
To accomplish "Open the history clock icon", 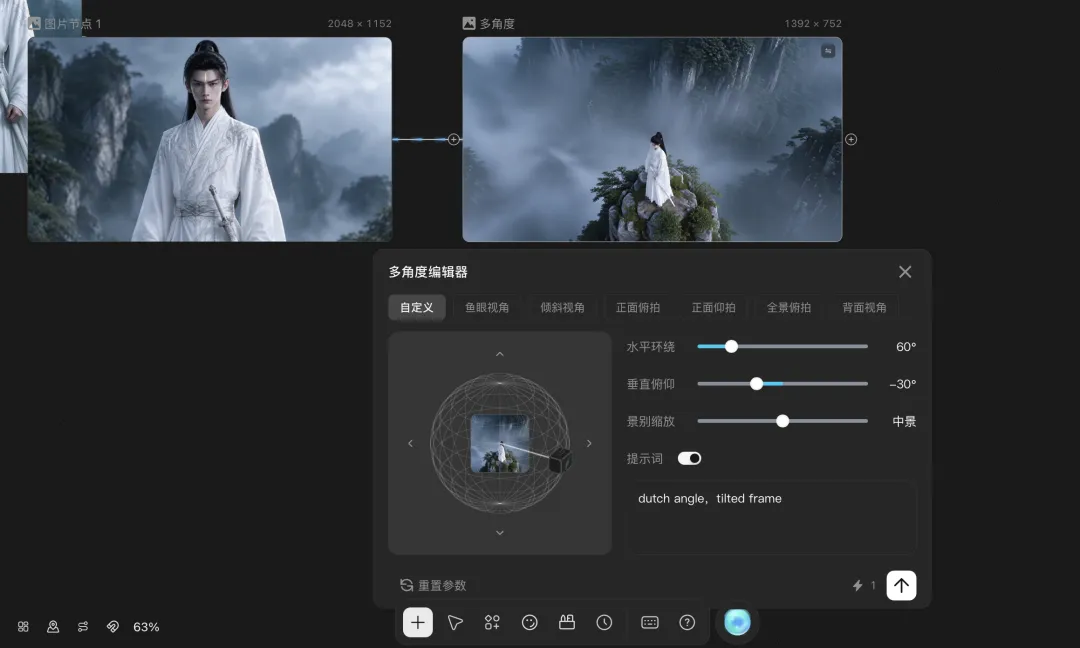I will (x=604, y=623).
